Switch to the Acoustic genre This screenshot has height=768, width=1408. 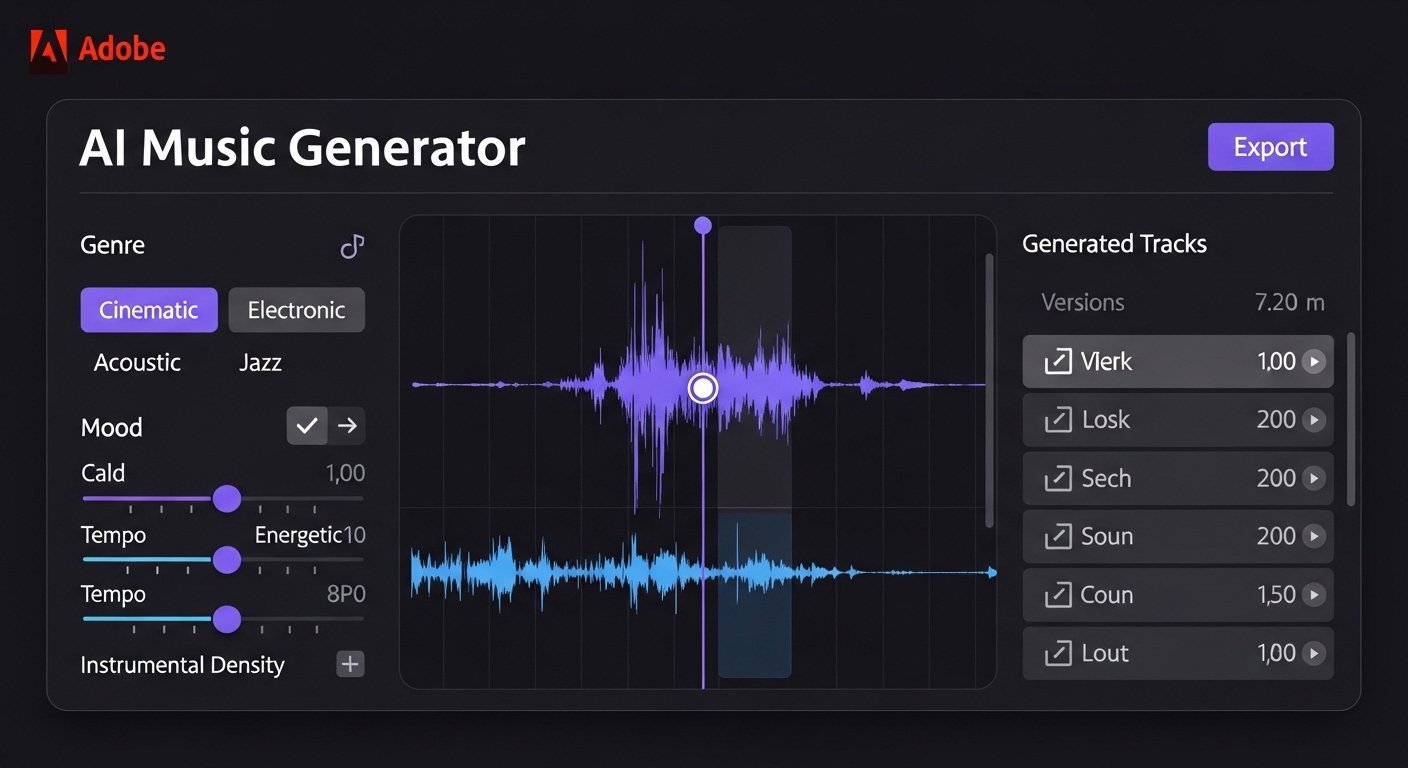[136, 362]
